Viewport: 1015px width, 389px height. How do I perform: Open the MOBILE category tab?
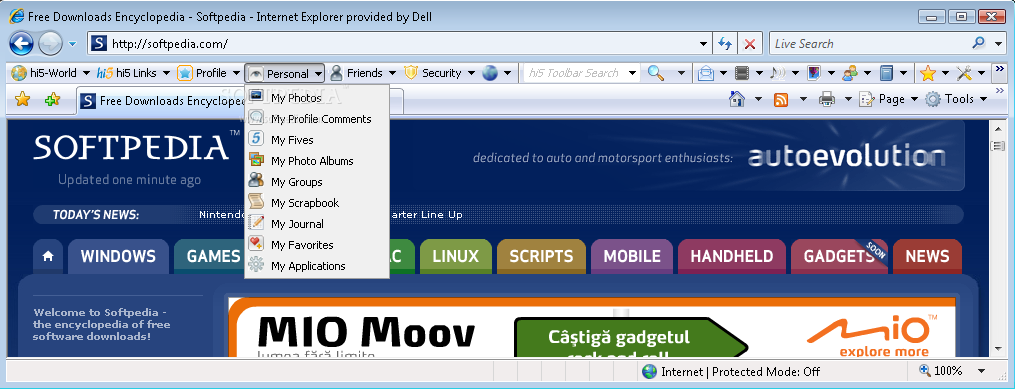pyautogui.click(x=632, y=256)
